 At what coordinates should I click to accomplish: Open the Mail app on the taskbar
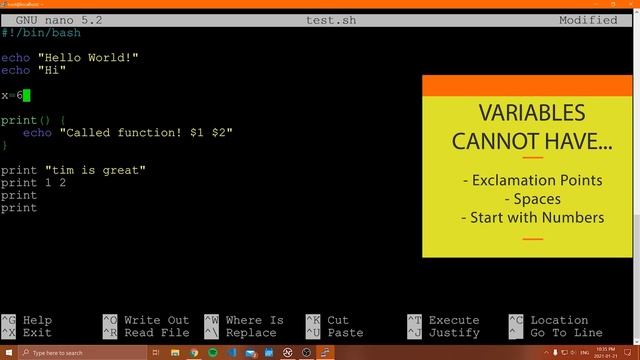pyautogui.click(x=251, y=353)
